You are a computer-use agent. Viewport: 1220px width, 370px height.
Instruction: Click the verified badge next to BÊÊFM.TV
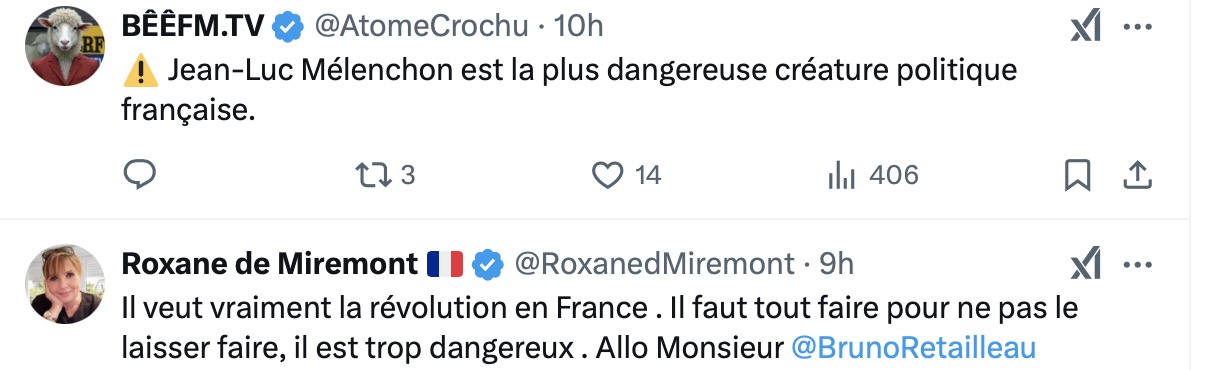290,28
